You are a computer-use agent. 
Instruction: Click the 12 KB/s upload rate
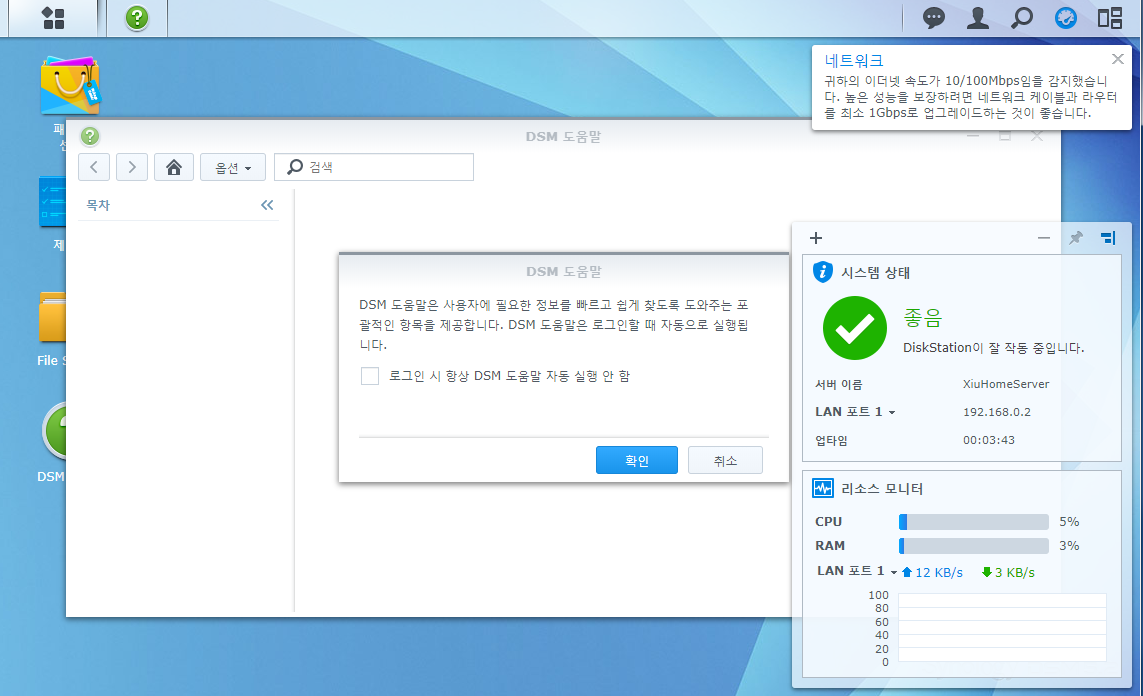(x=932, y=572)
